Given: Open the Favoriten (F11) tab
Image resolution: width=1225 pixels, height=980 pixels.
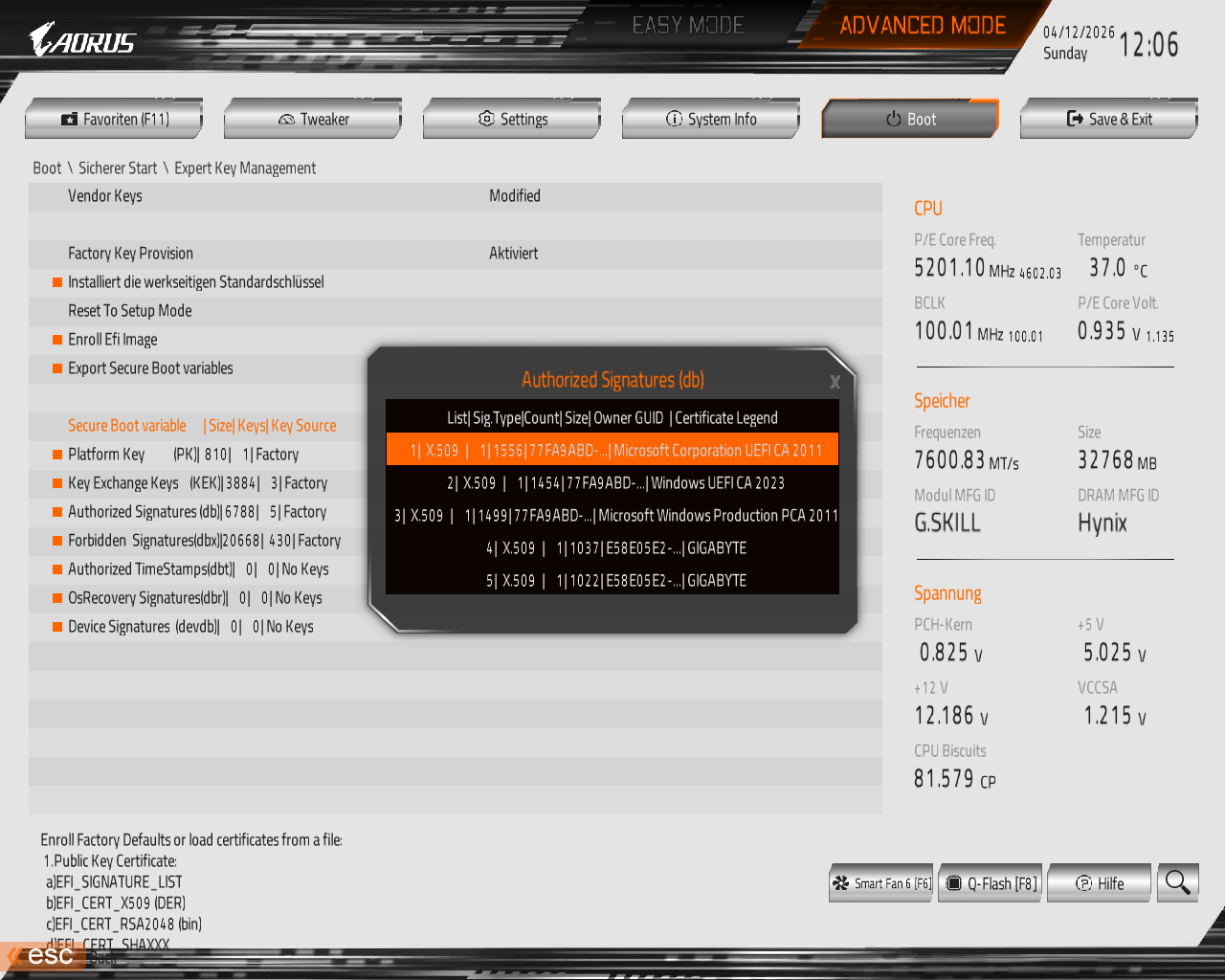Looking at the screenshot, I should 114,119.
